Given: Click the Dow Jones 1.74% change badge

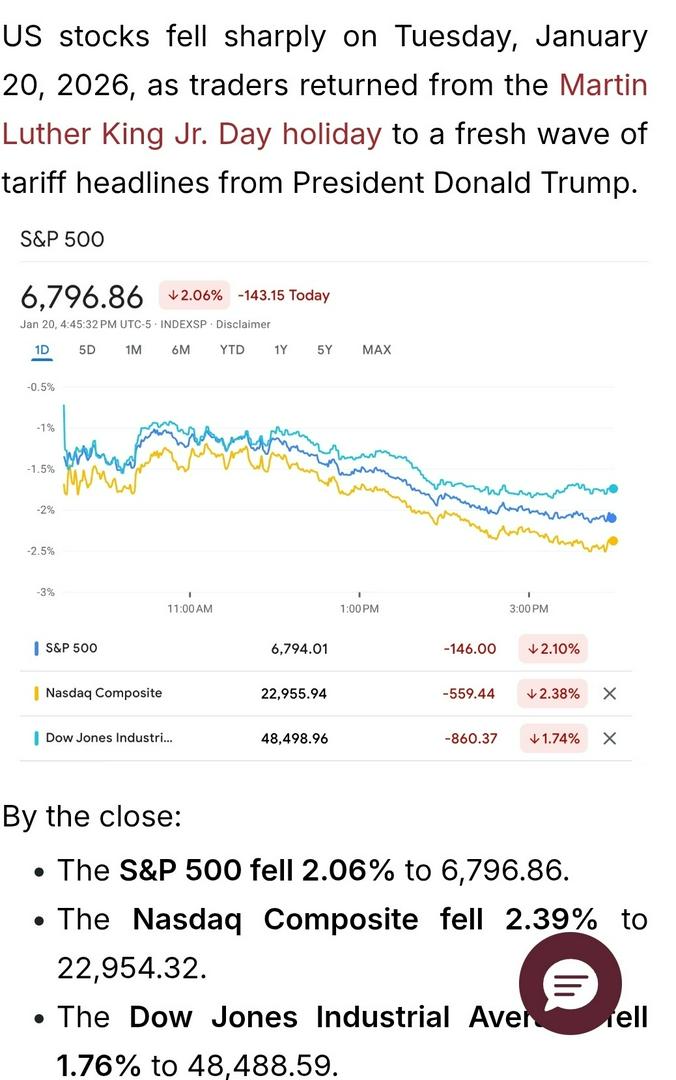Looking at the screenshot, I should [x=553, y=739].
